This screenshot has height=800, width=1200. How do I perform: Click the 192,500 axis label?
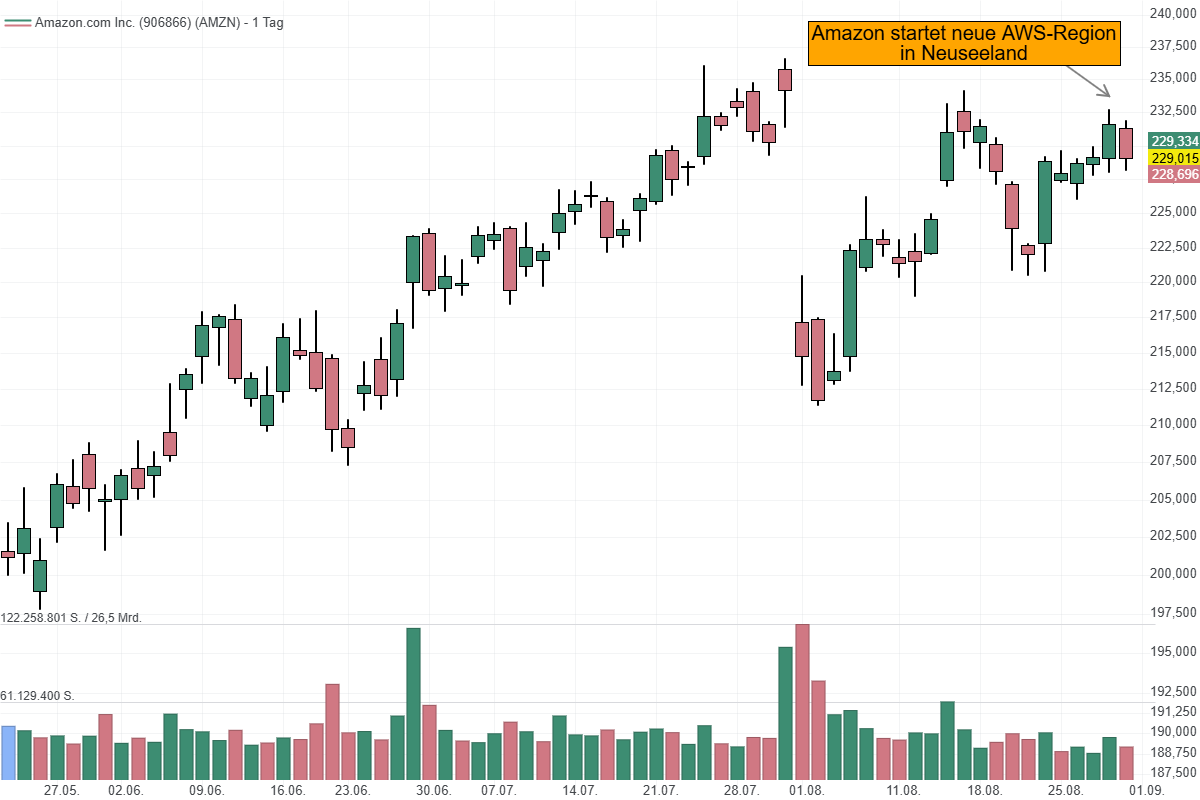1174,691
